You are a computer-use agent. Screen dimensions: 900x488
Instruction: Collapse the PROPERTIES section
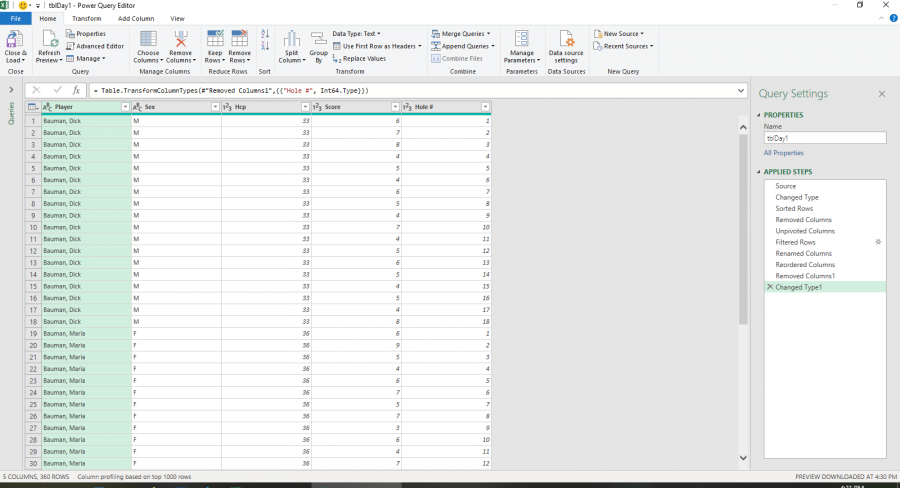coord(759,115)
